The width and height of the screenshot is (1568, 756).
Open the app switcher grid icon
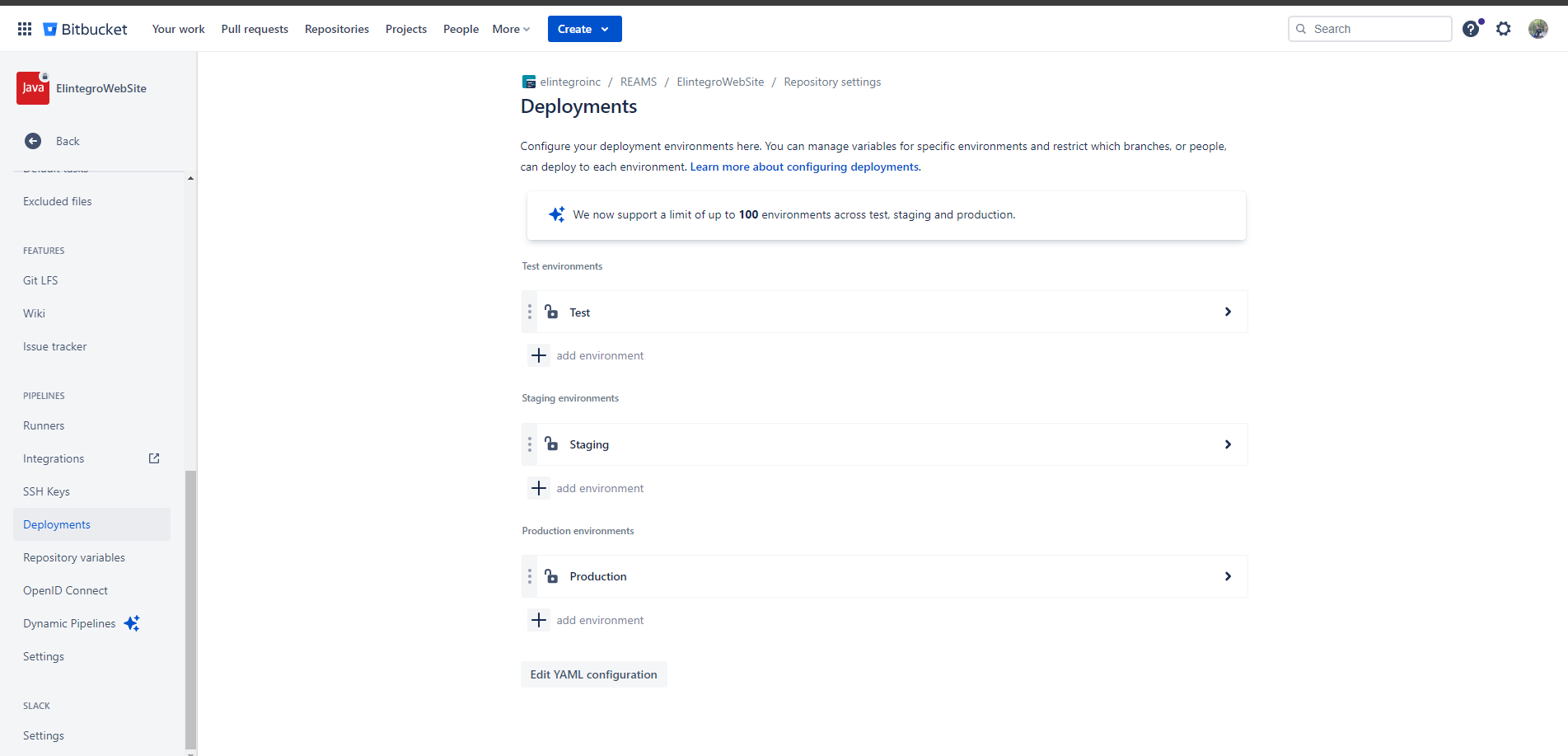click(x=25, y=29)
